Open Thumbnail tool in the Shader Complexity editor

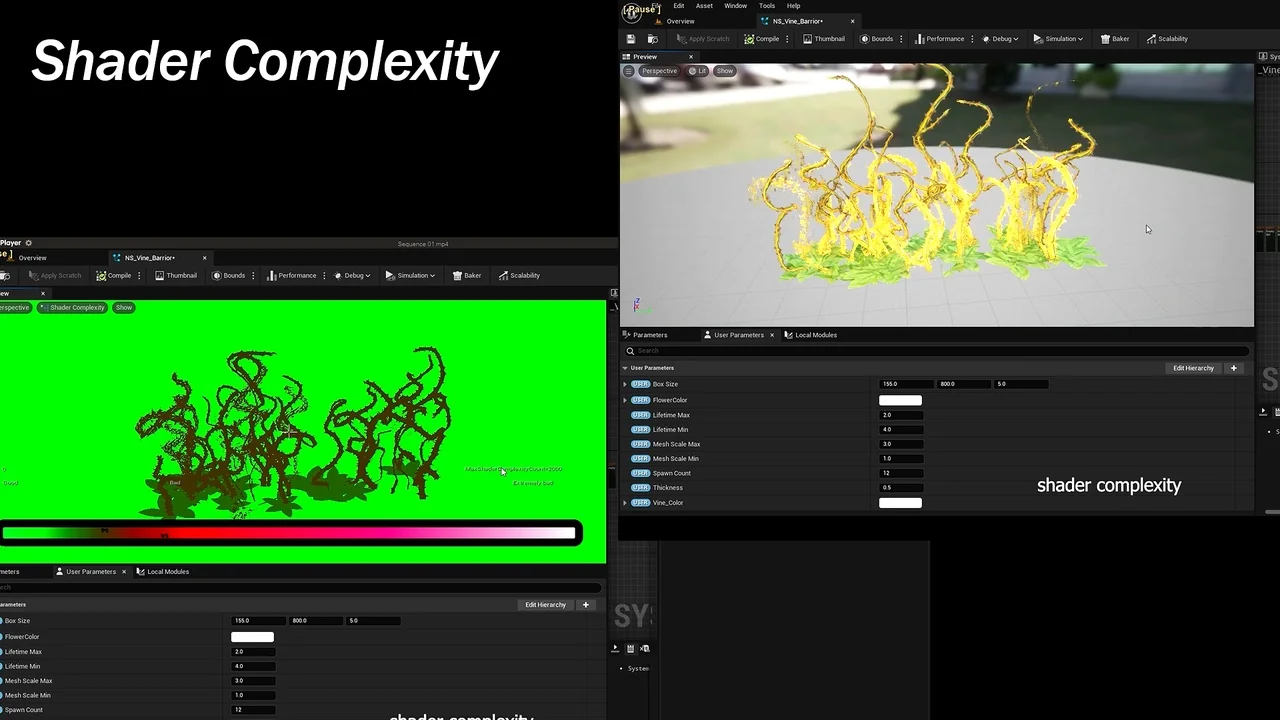pyautogui.click(x=176, y=276)
